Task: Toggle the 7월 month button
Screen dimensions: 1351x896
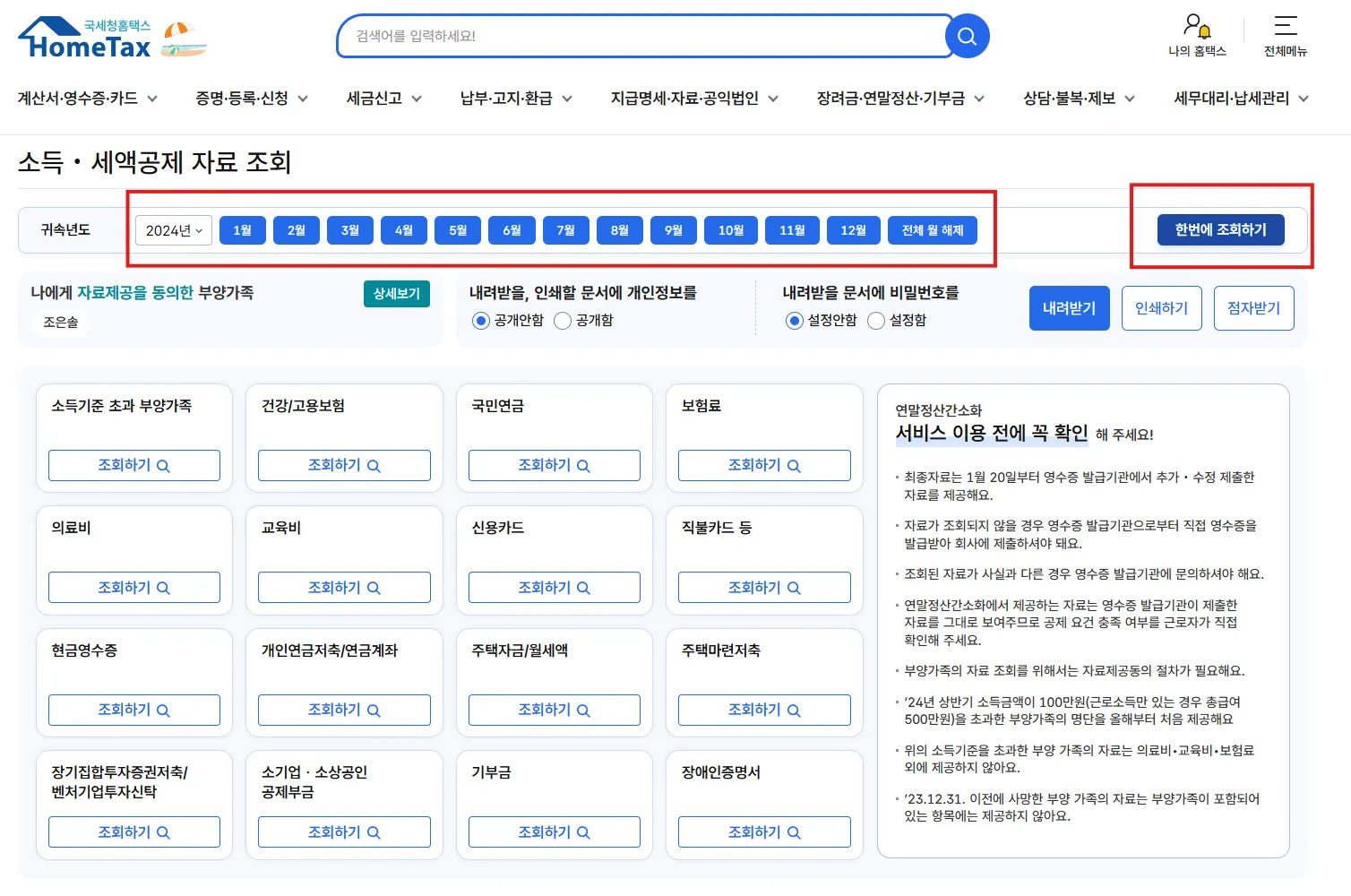Action: pyautogui.click(x=565, y=230)
